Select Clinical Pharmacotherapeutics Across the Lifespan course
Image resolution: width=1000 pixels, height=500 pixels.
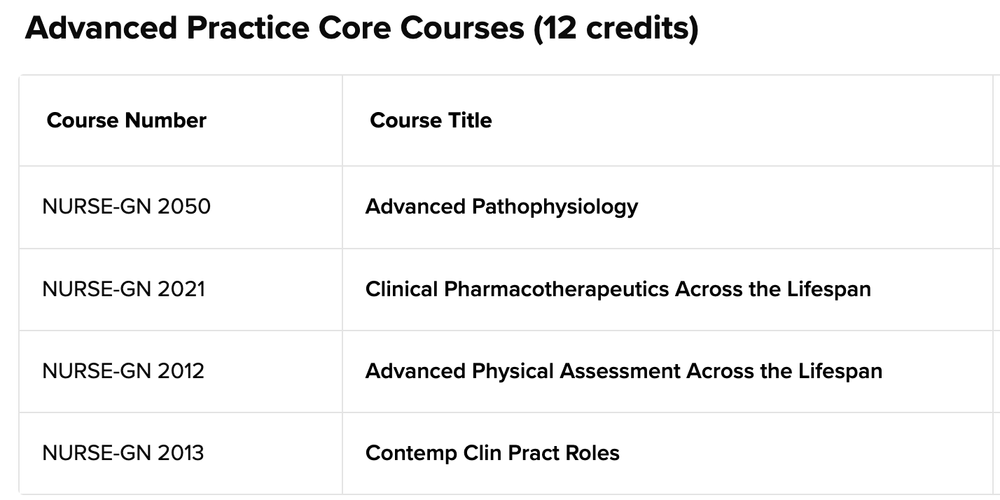pyautogui.click(x=618, y=289)
